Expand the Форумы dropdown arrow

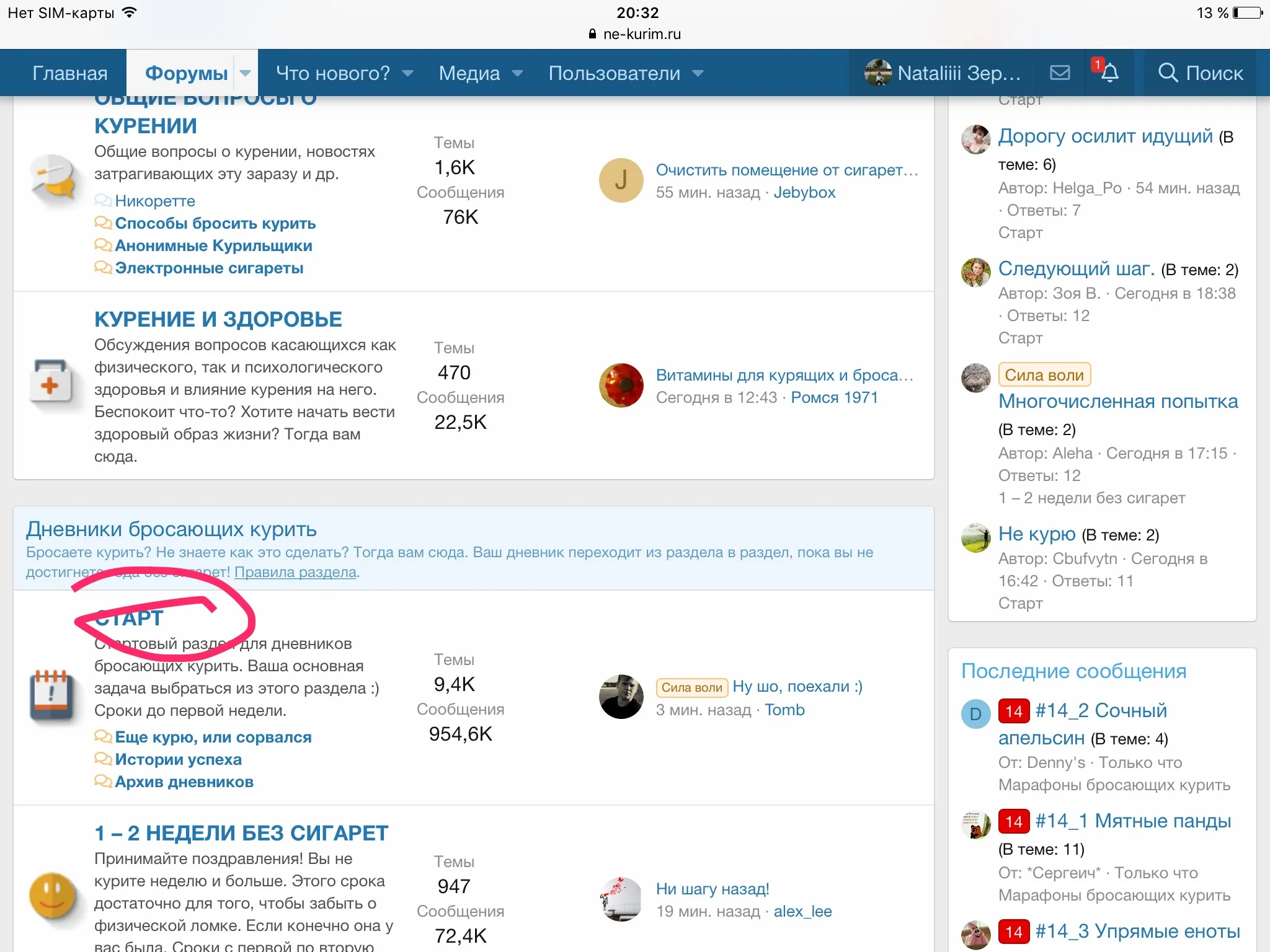246,73
